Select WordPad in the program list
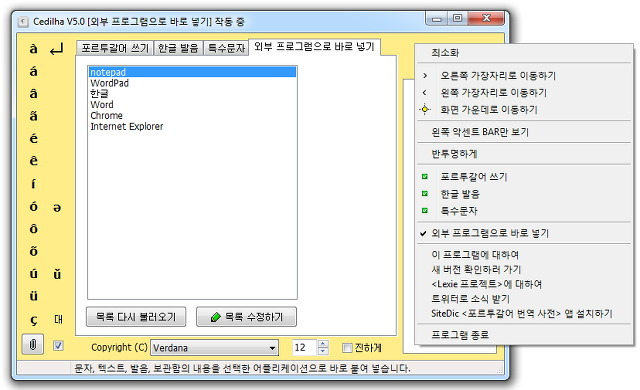640x390 pixels. [x=192, y=83]
